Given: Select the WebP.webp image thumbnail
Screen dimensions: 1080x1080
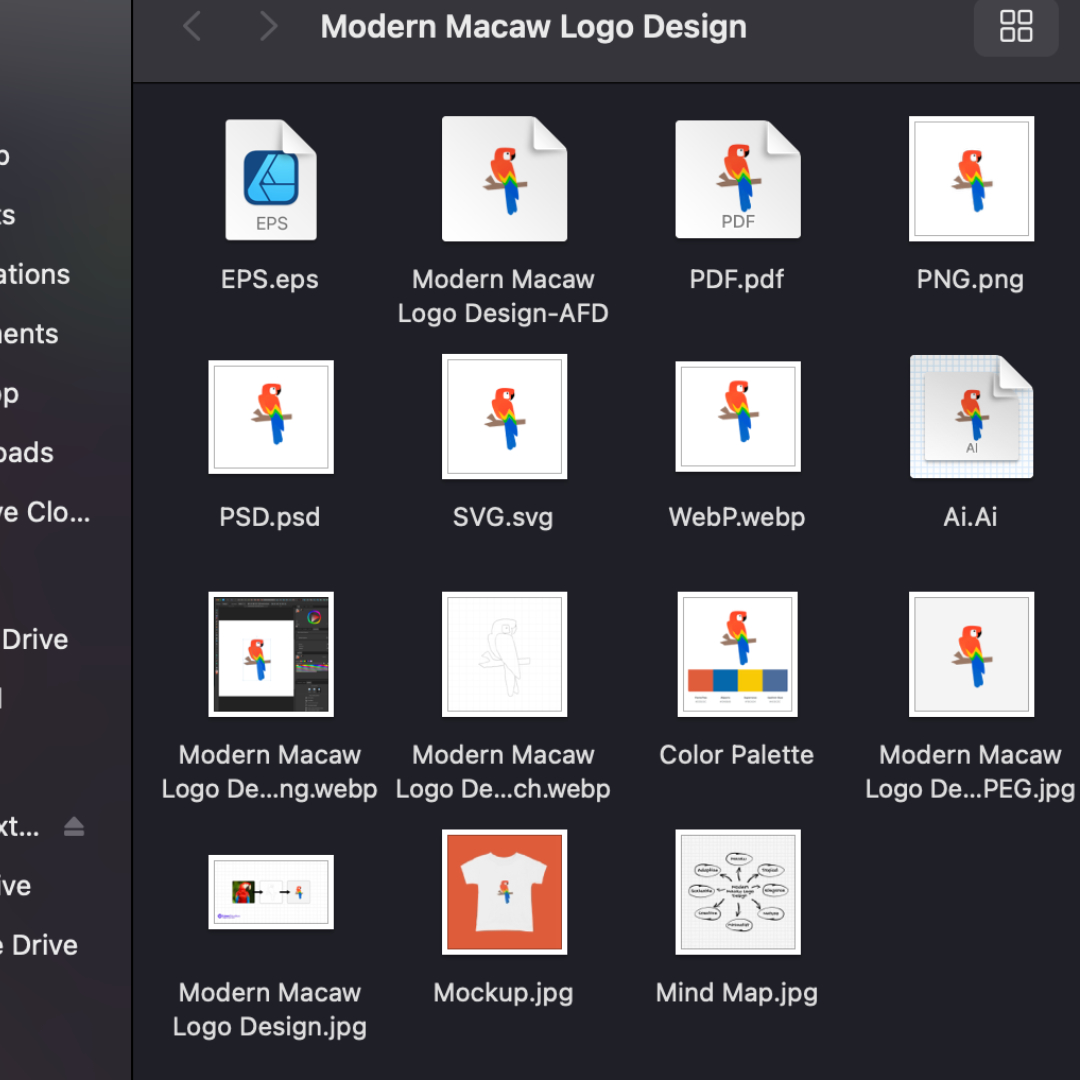Looking at the screenshot, I should pyautogui.click(x=737, y=417).
